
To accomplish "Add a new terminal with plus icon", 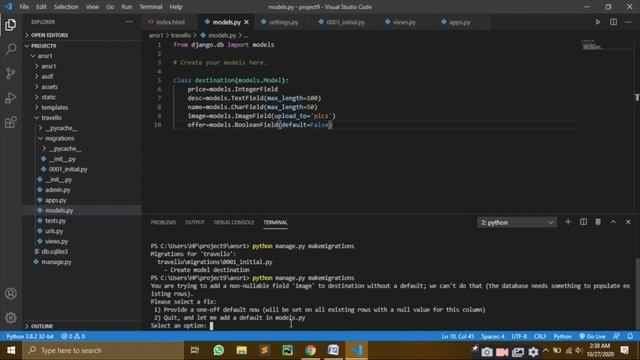I will pyautogui.click(x=568, y=222).
